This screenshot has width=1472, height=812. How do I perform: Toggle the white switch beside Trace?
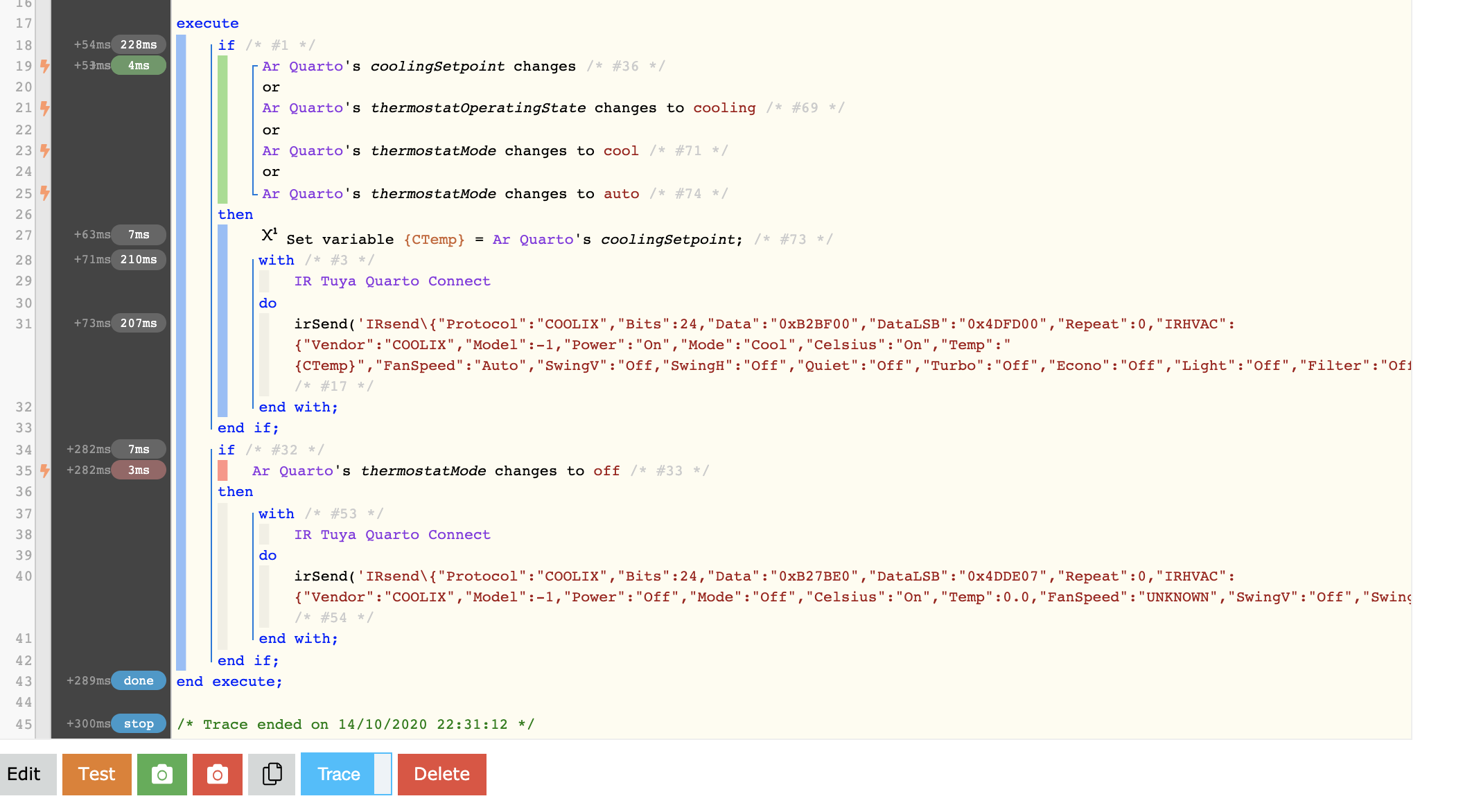(x=383, y=774)
